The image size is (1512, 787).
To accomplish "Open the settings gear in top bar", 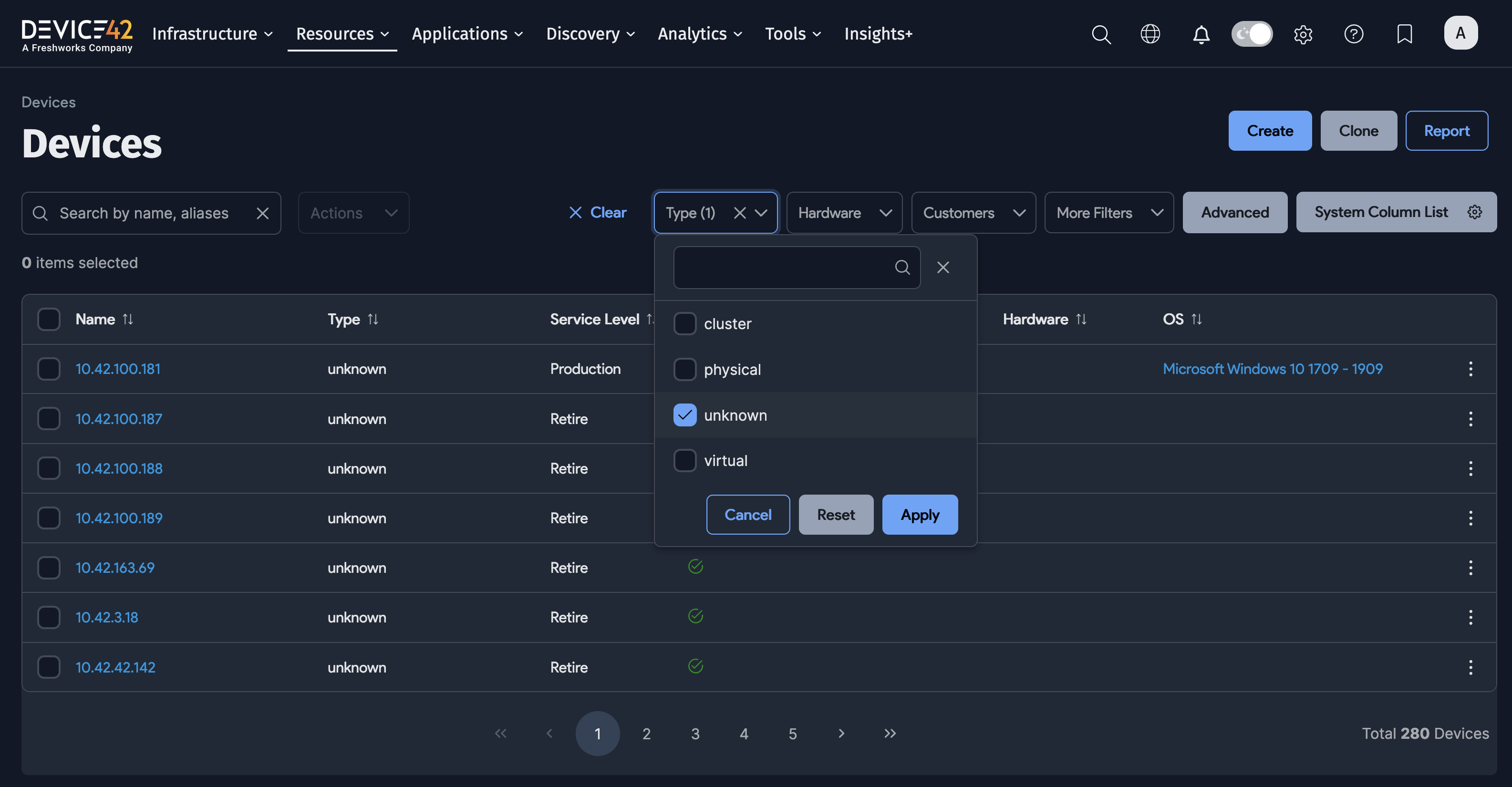I will click(1303, 34).
